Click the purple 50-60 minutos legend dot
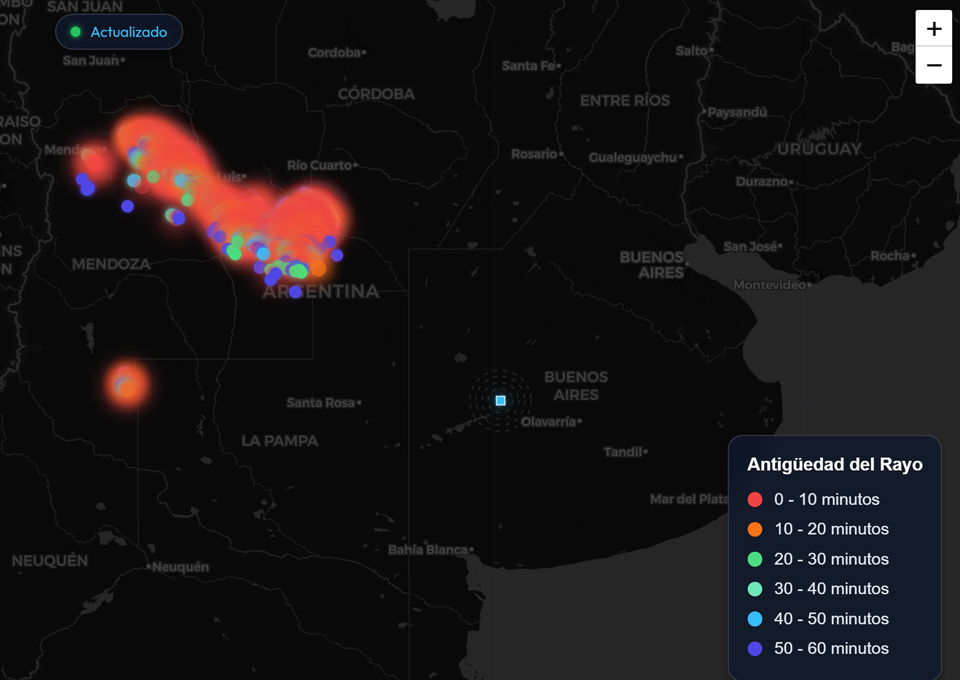This screenshot has height=680, width=960. tap(757, 649)
